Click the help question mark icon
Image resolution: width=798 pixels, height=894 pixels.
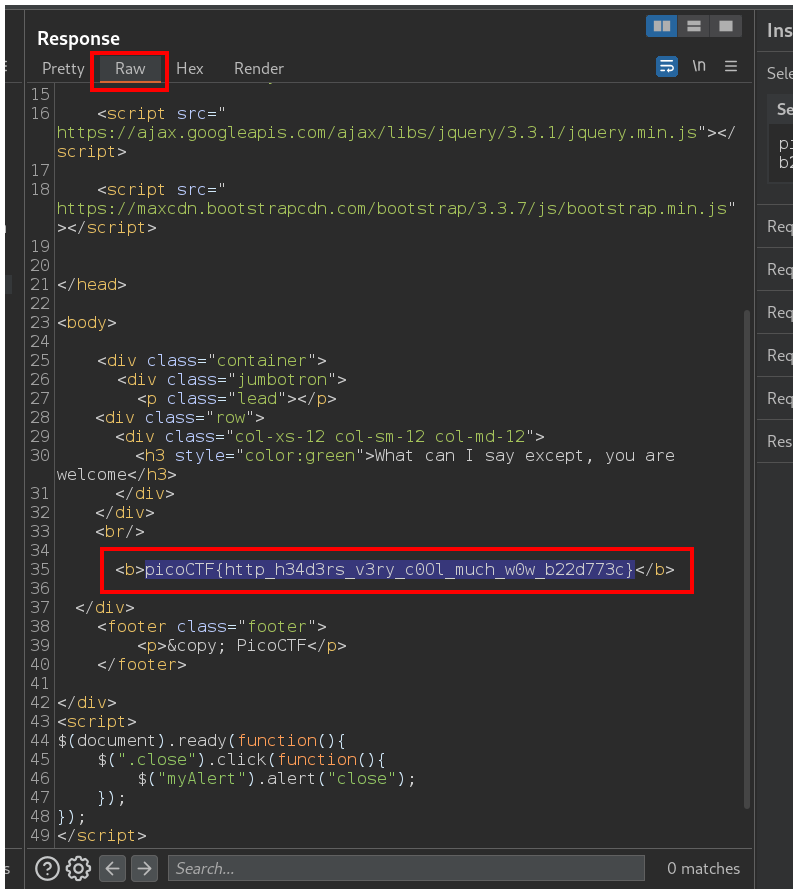tap(47, 868)
